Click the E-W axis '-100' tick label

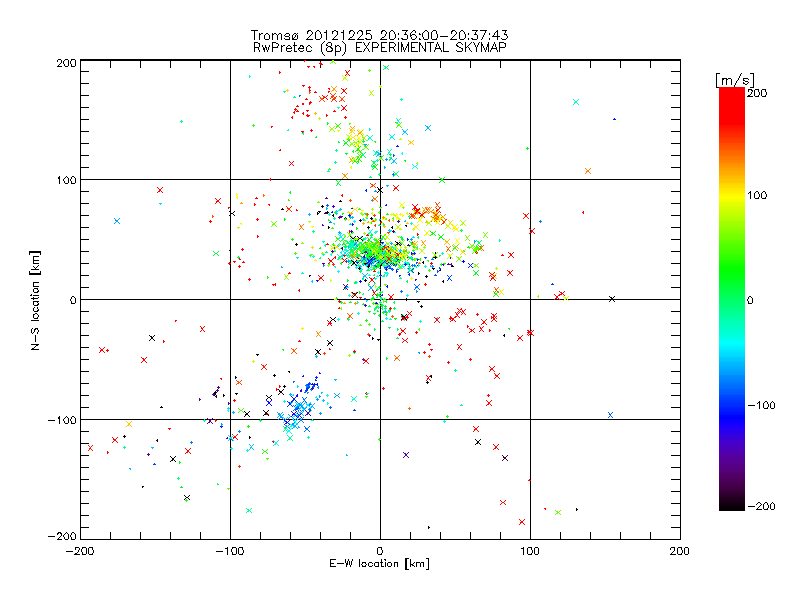(230, 551)
